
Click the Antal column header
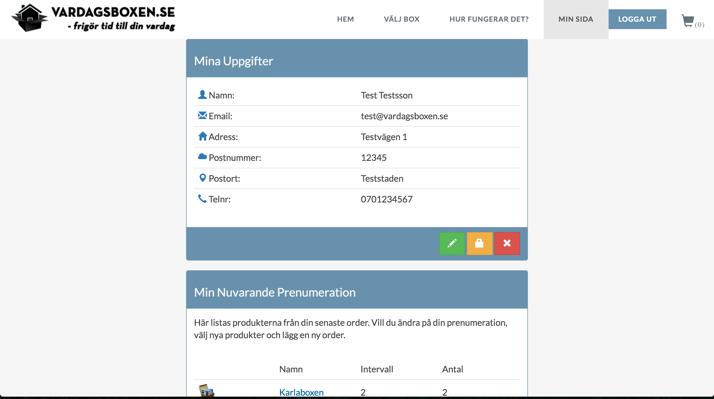click(x=452, y=369)
